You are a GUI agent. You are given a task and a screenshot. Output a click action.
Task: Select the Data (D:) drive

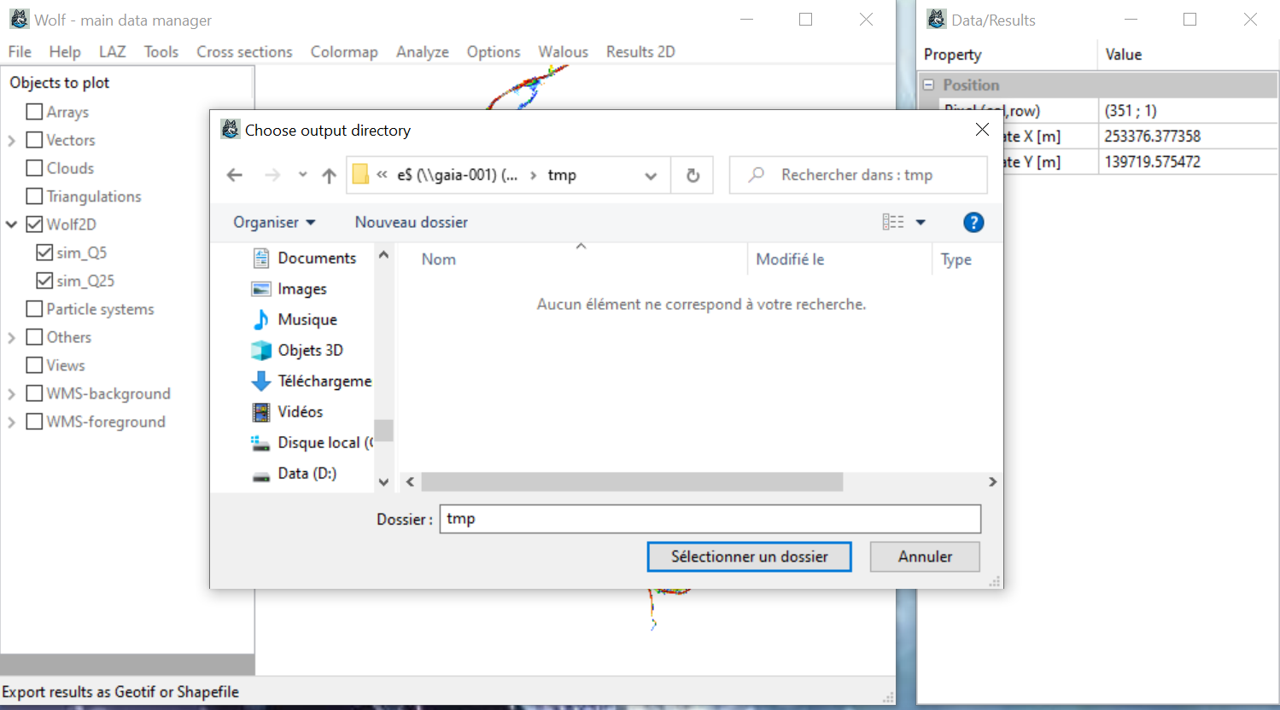[x=306, y=474]
